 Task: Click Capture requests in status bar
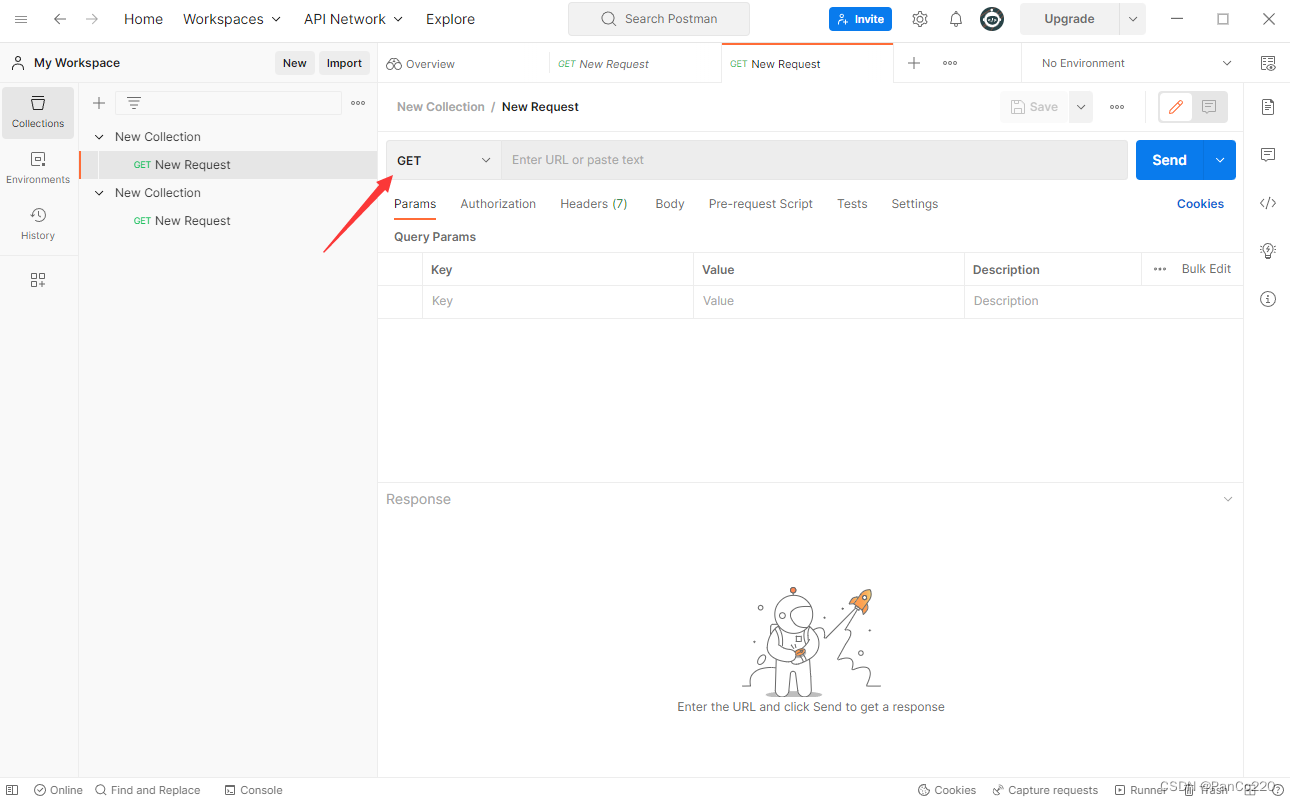1045,790
